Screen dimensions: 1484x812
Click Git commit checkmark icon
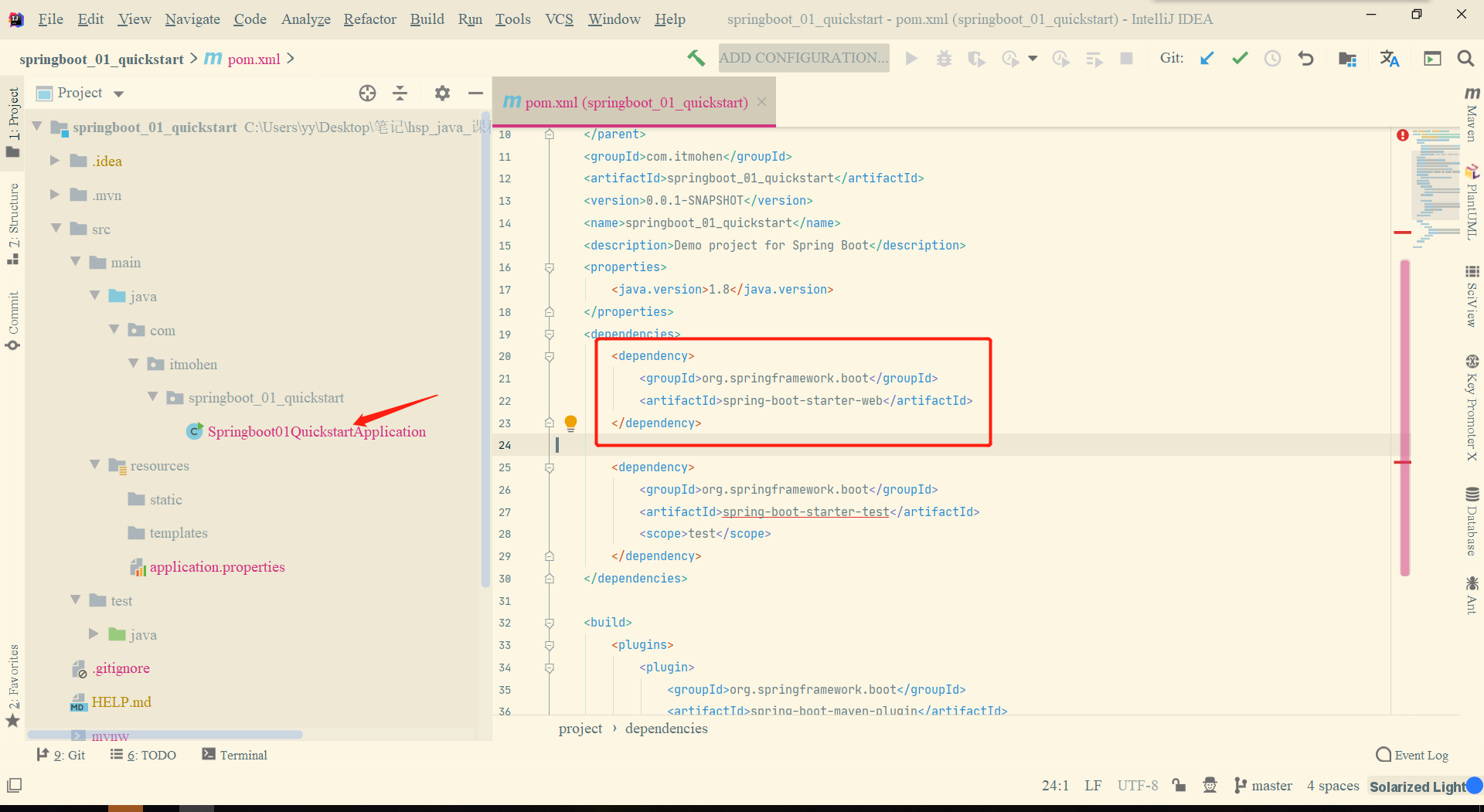pyautogui.click(x=1240, y=58)
